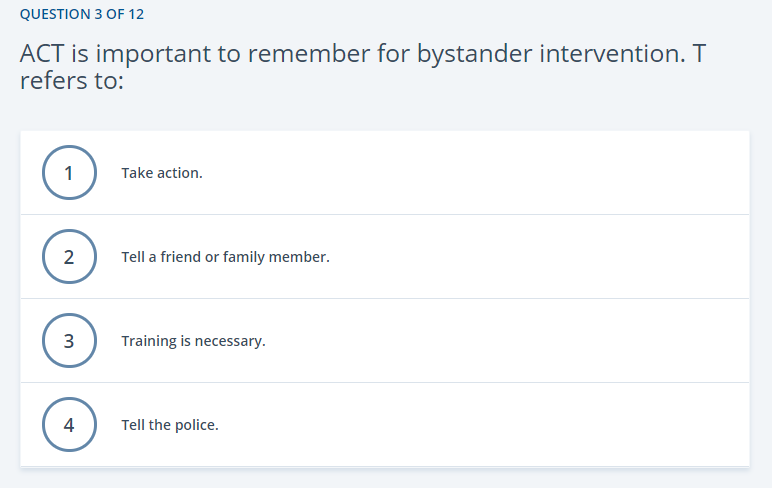Image resolution: width=772 pixels, height=488 pixels.
Task: Select the numbered circle 3 option
Action: [69, 340]
